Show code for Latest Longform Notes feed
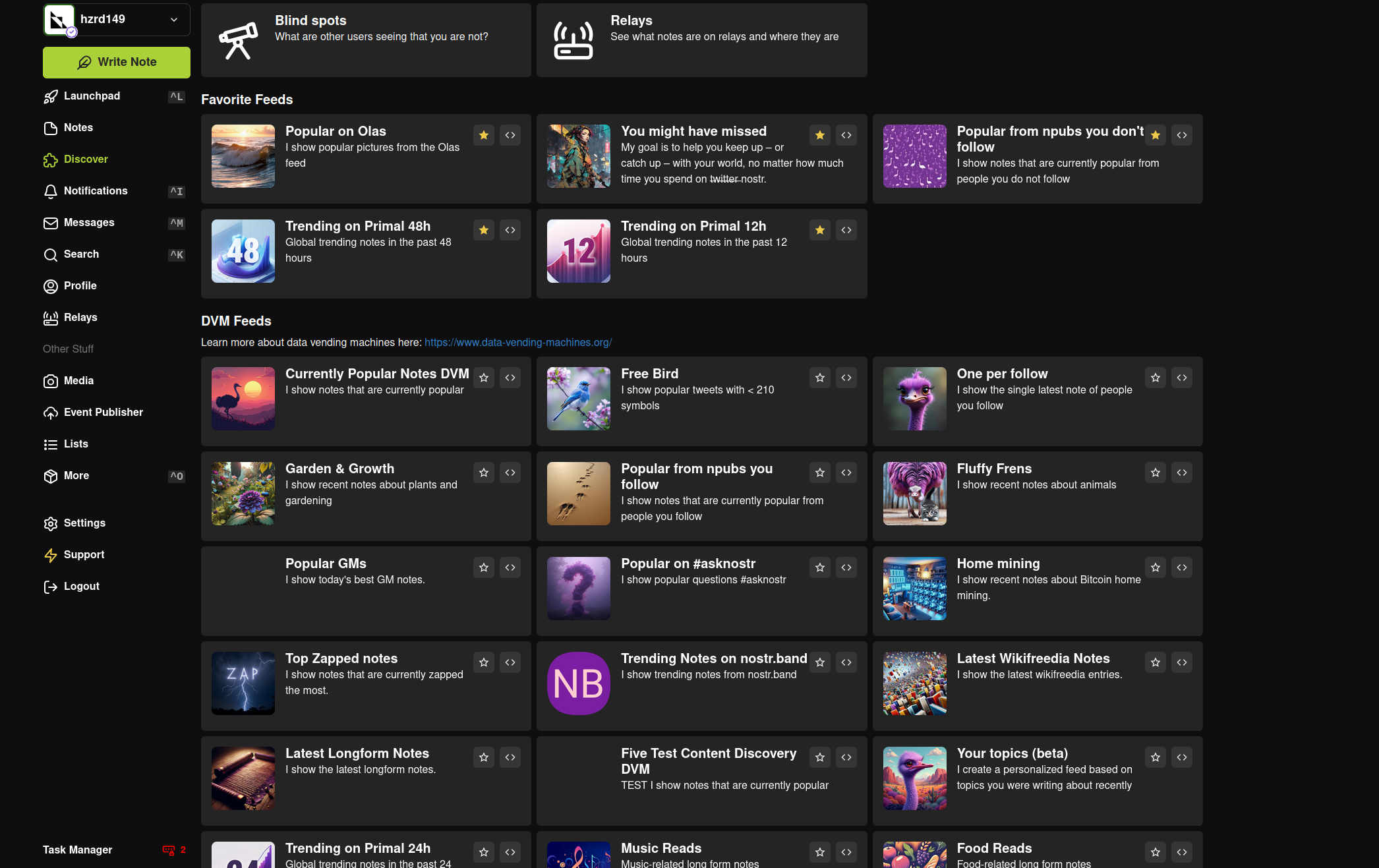1379x868 pixels. point(510,757)
